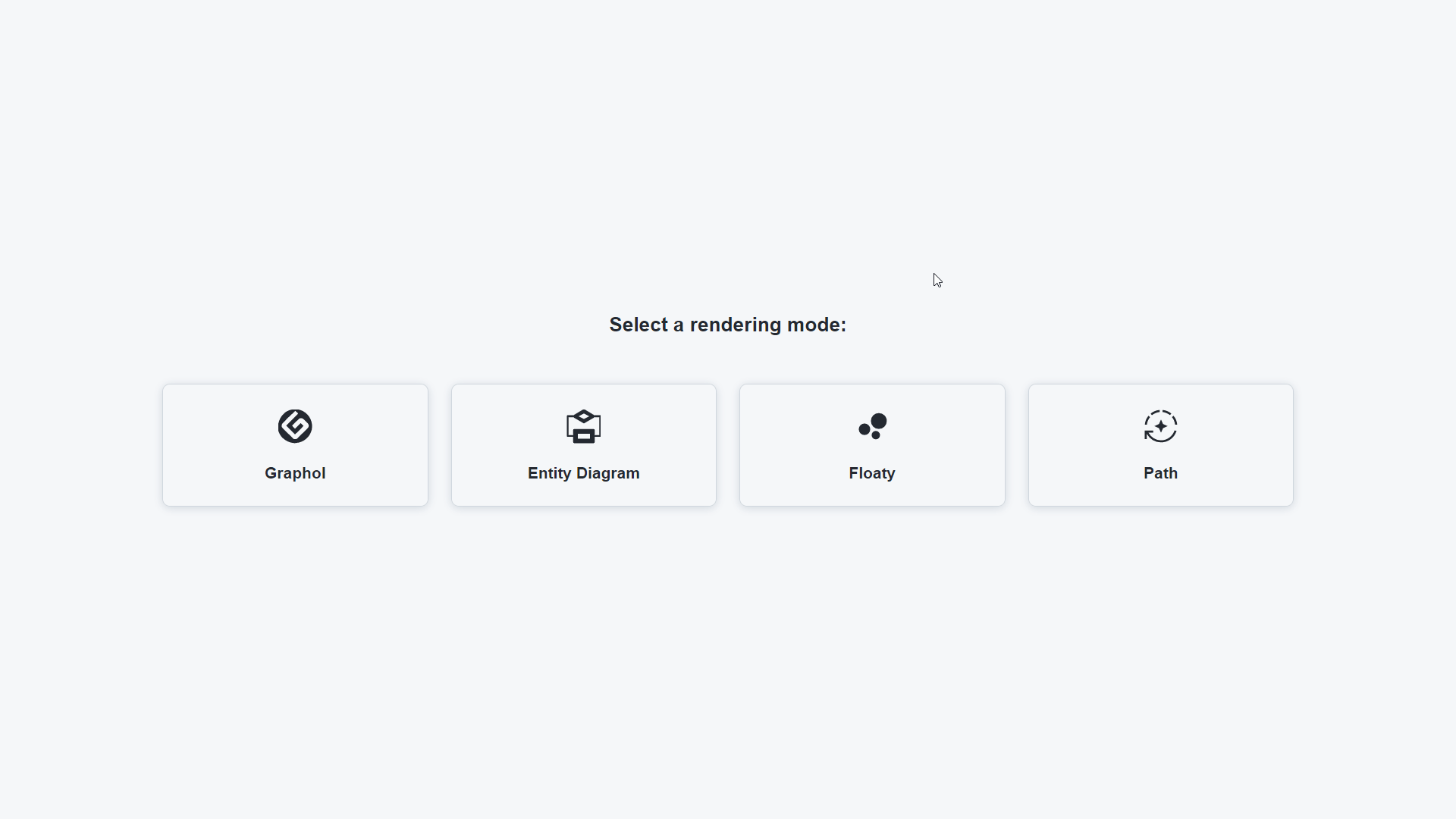
Task: Pick the last rendering option, Path
Action: pyautogui.click(x=1160, y=445)
